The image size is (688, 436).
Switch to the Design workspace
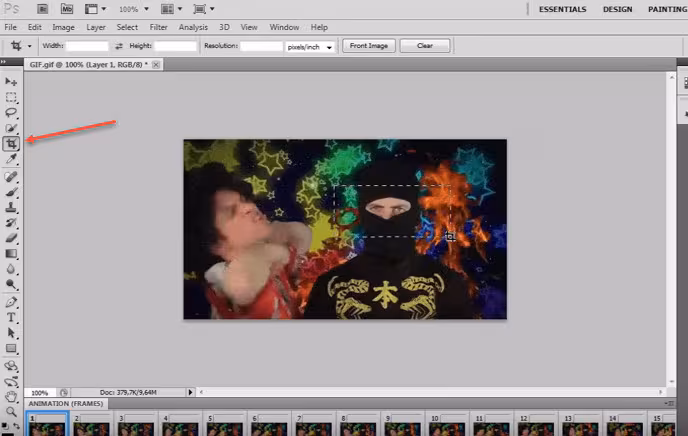click(617, 9)
